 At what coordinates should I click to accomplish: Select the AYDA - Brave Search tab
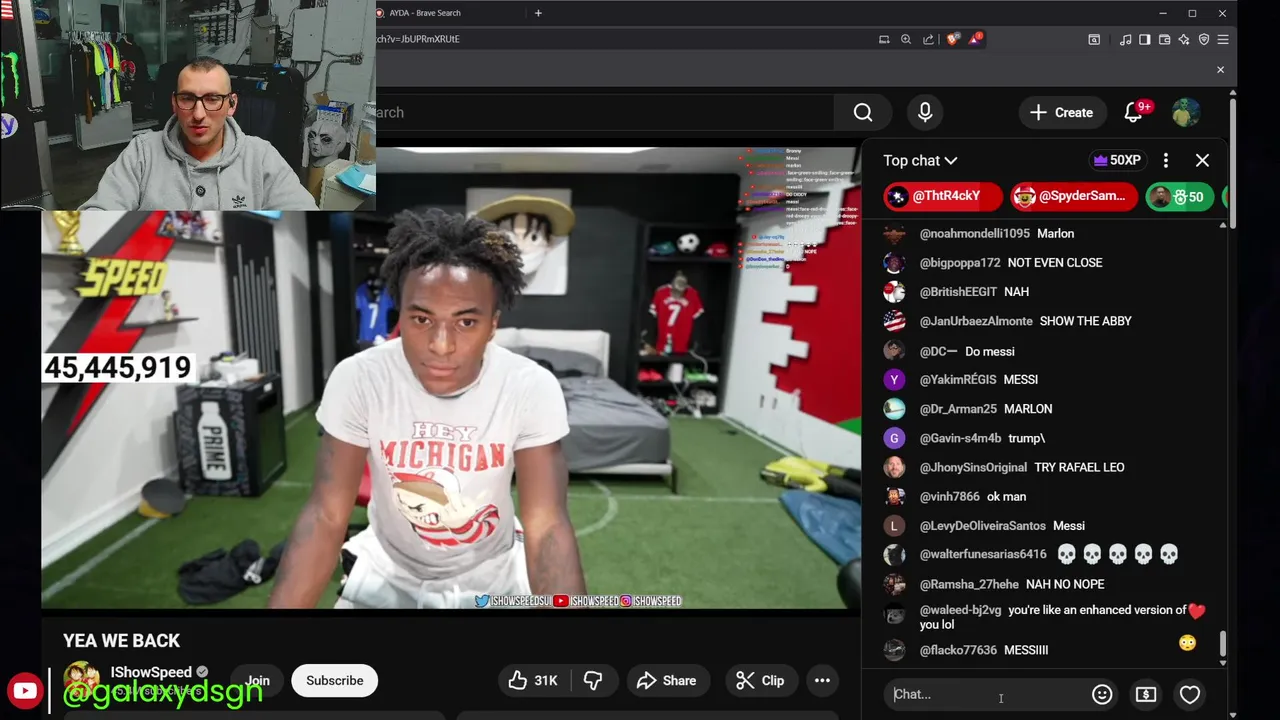448,13
